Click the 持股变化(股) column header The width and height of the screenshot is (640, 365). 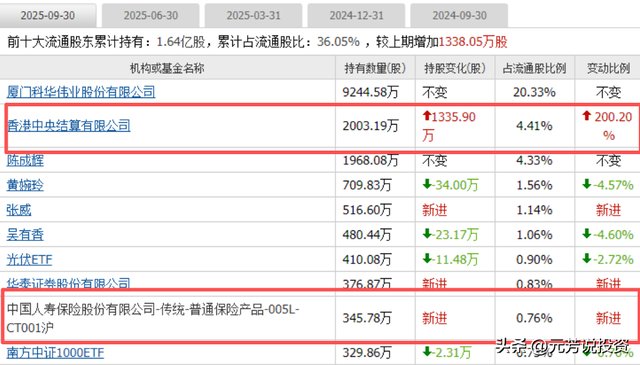(x=455, y=68)
